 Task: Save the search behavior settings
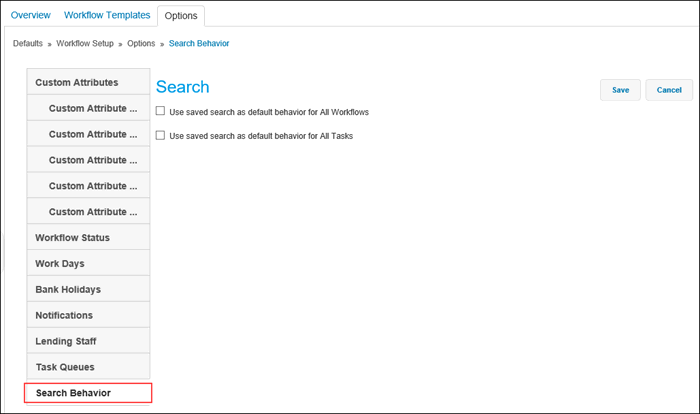click(620, 90)
